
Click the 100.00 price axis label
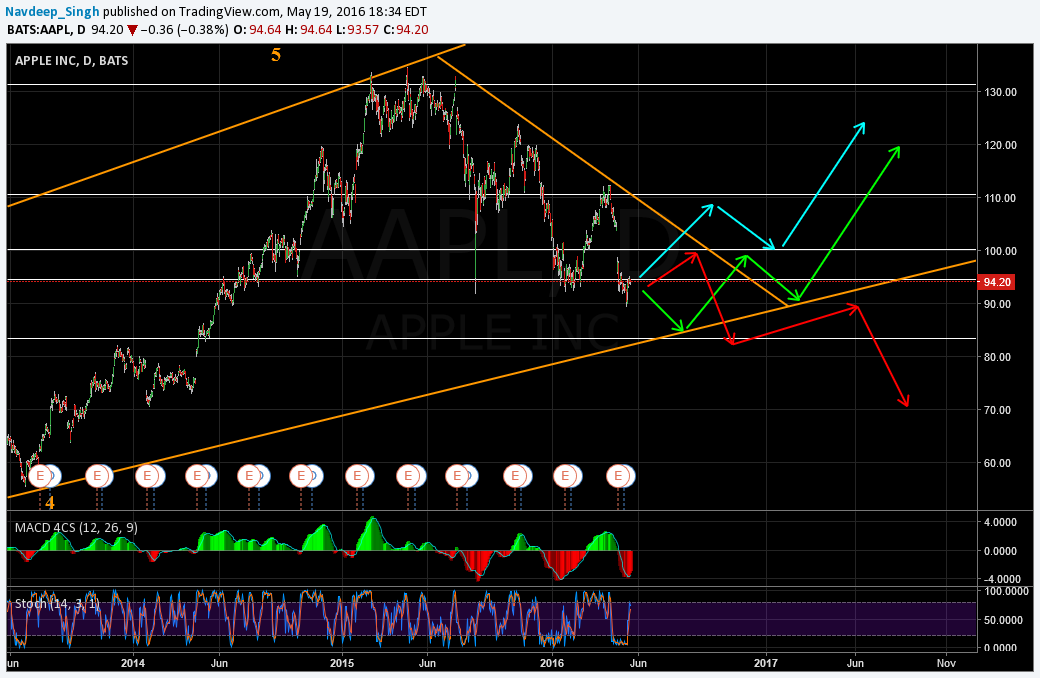[x=1001, y=251]
